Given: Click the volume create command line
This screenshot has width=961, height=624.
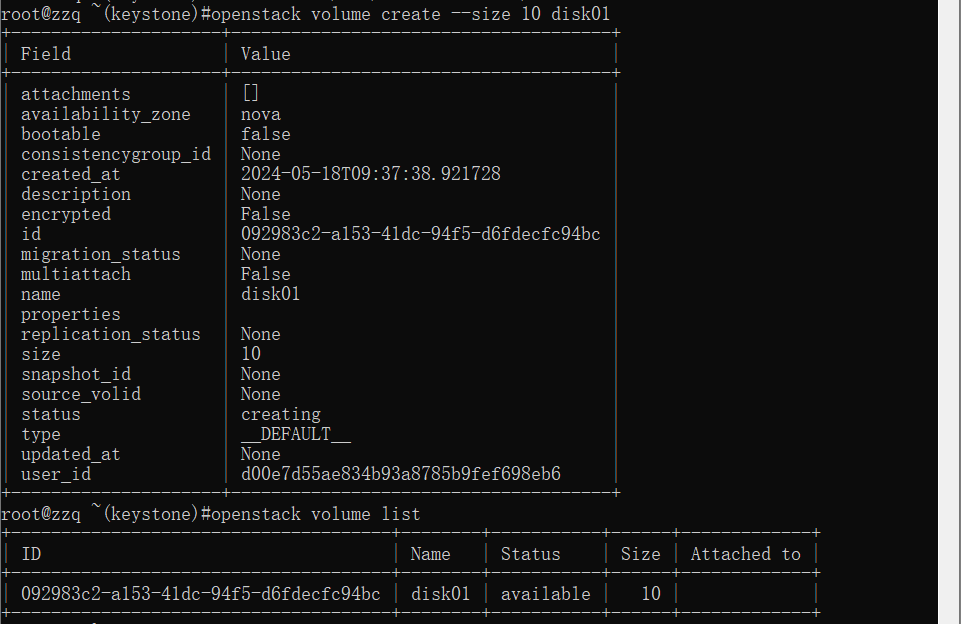Looking at the screenshot, I should tap(305, 13).
